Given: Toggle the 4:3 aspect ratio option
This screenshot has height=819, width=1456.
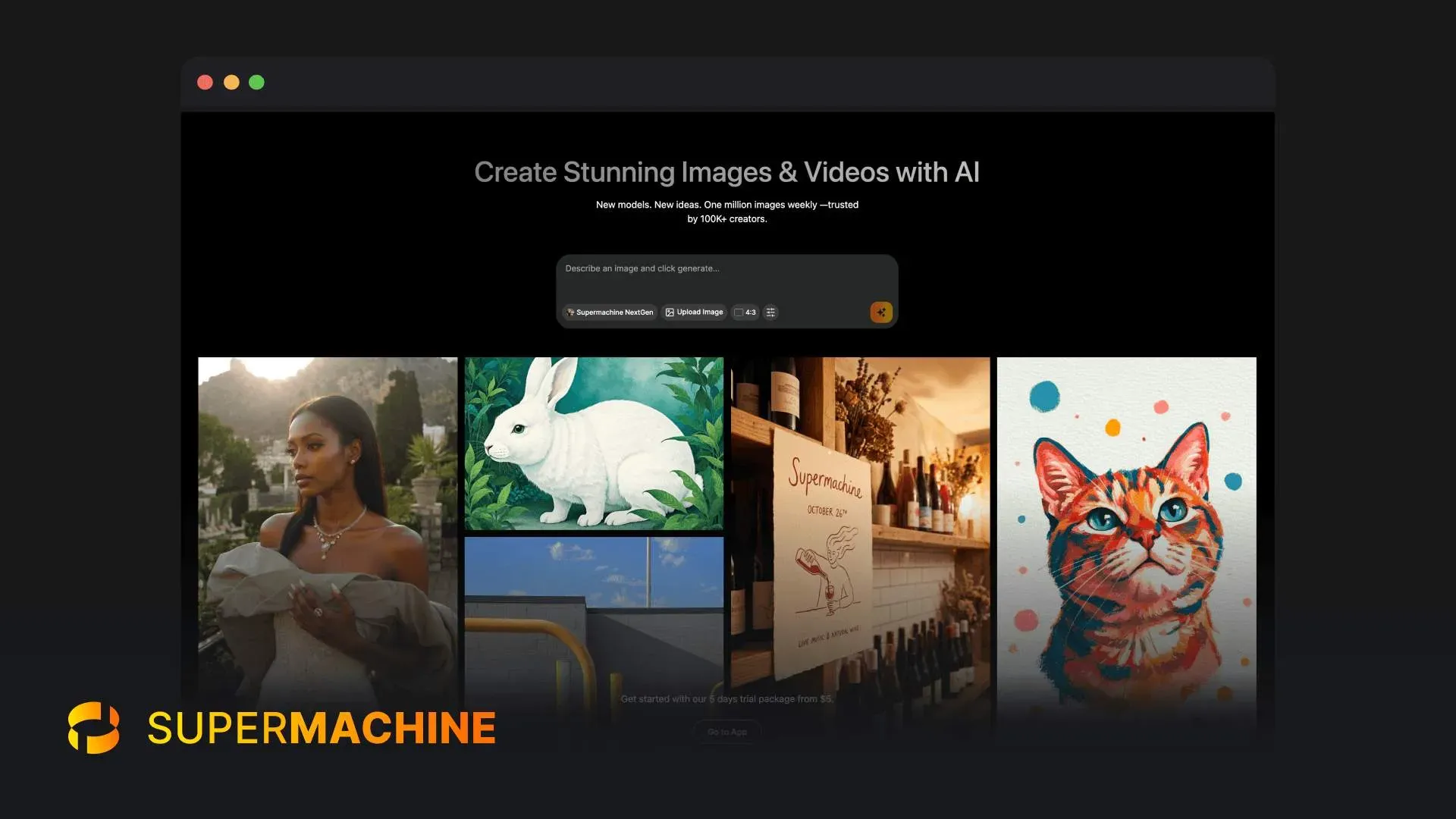Looking at the screenshot, I should pyautogui.click(x=745, y=312).
